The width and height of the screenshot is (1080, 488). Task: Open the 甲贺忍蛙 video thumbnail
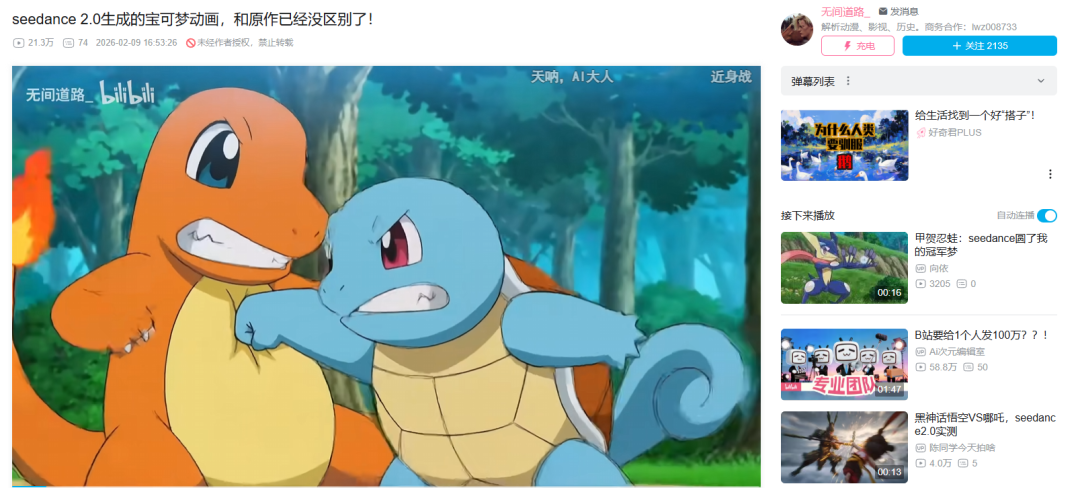pos(844,268)
